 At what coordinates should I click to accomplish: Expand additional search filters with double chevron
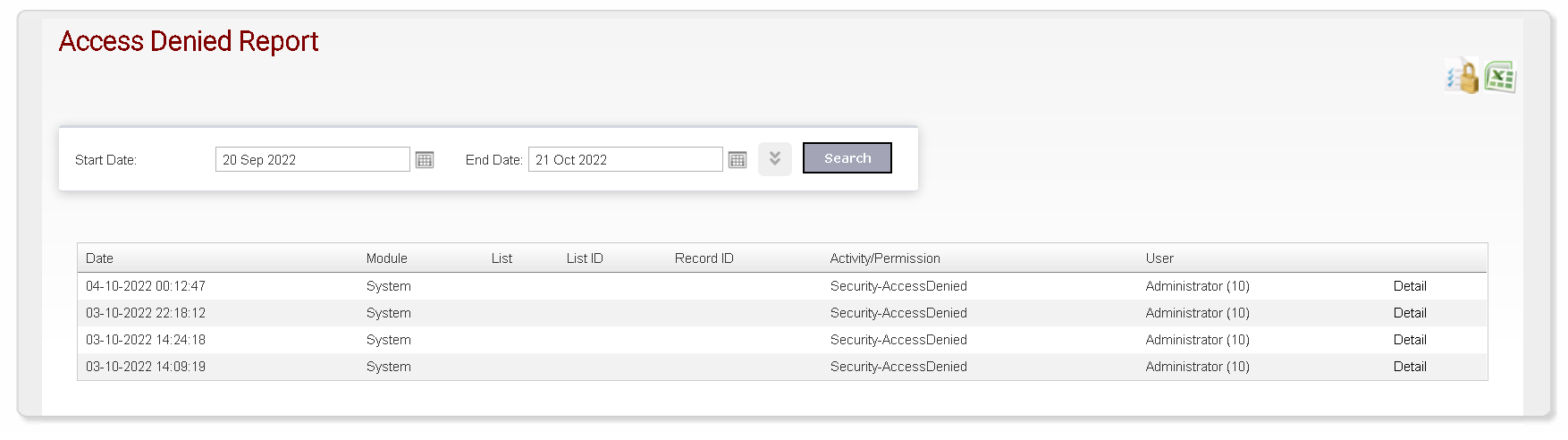click(775, 159)
